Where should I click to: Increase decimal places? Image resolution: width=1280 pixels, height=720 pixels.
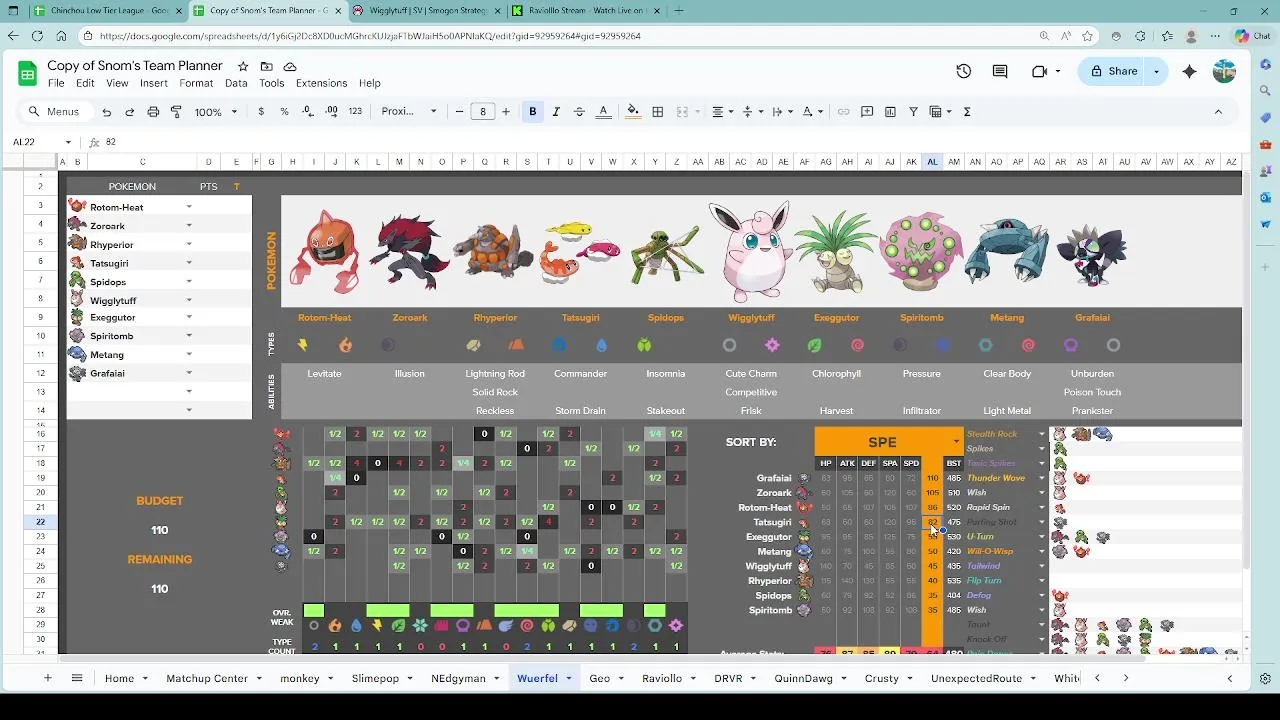pyautogui.click(x=331, y=112)
